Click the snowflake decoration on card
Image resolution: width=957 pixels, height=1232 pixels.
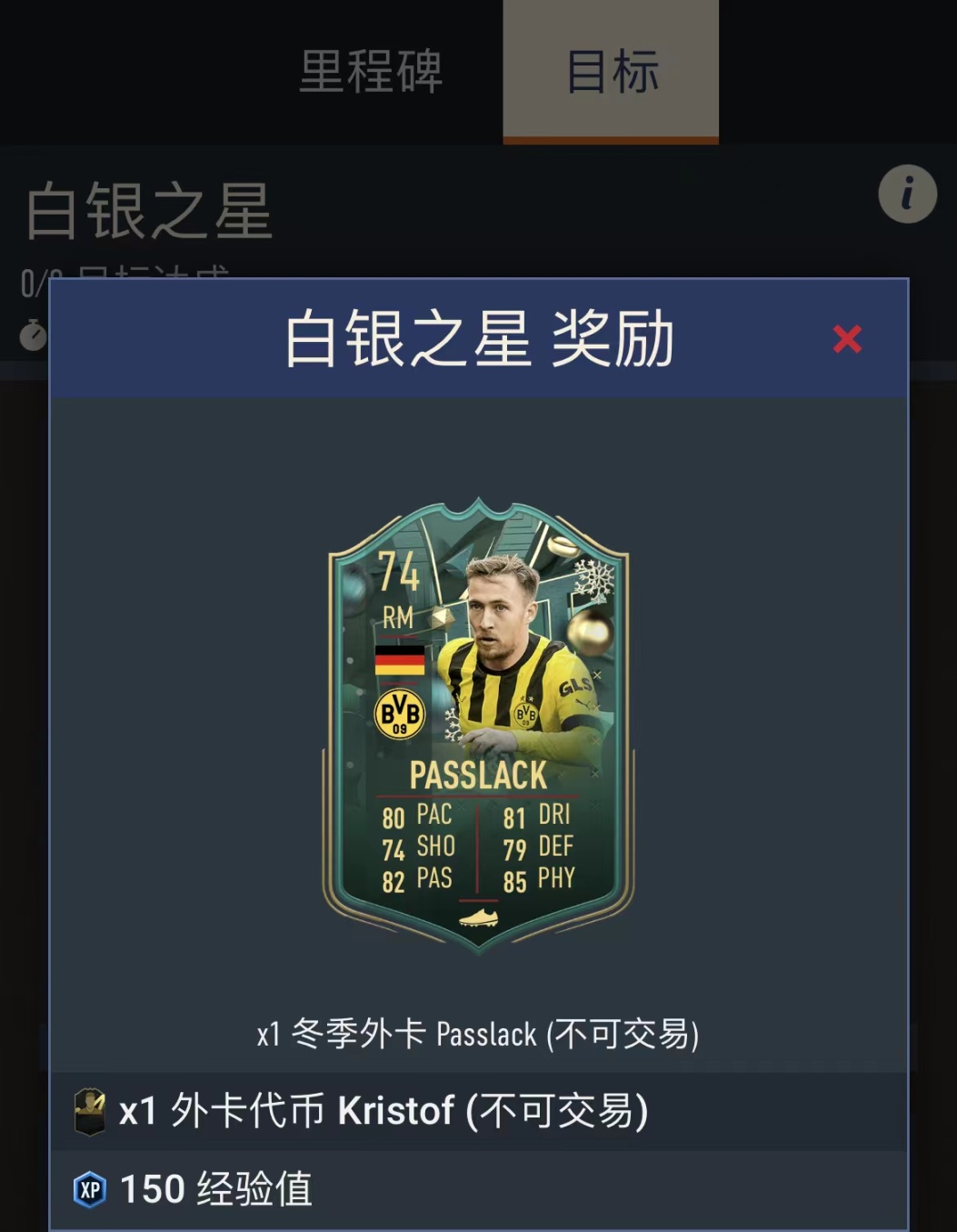click(x=594, y=580)
